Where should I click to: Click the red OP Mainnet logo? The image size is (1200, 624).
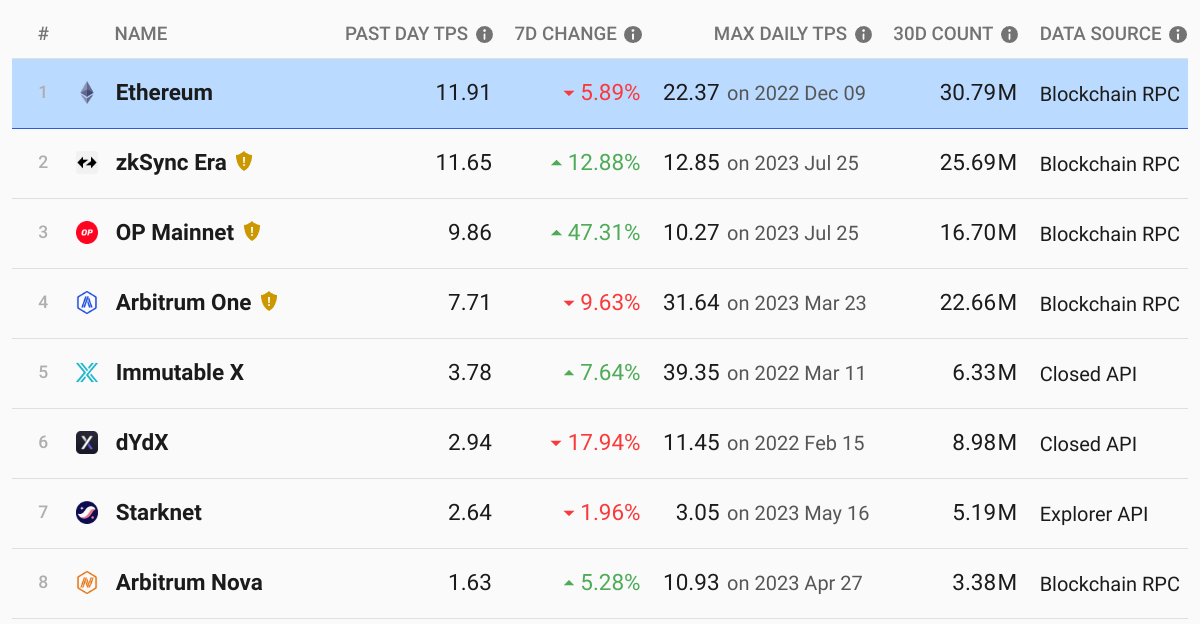pos(87,233)
